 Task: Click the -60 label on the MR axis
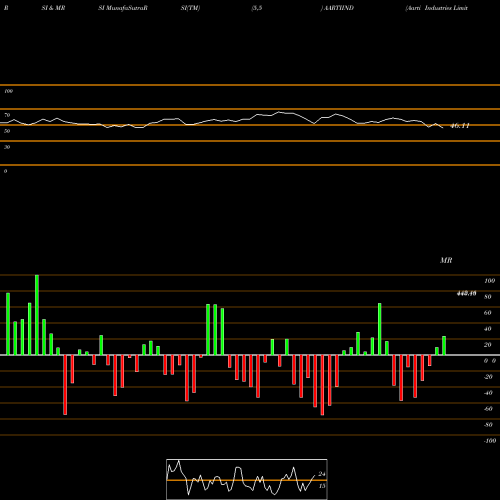click(x=488, y=409)
